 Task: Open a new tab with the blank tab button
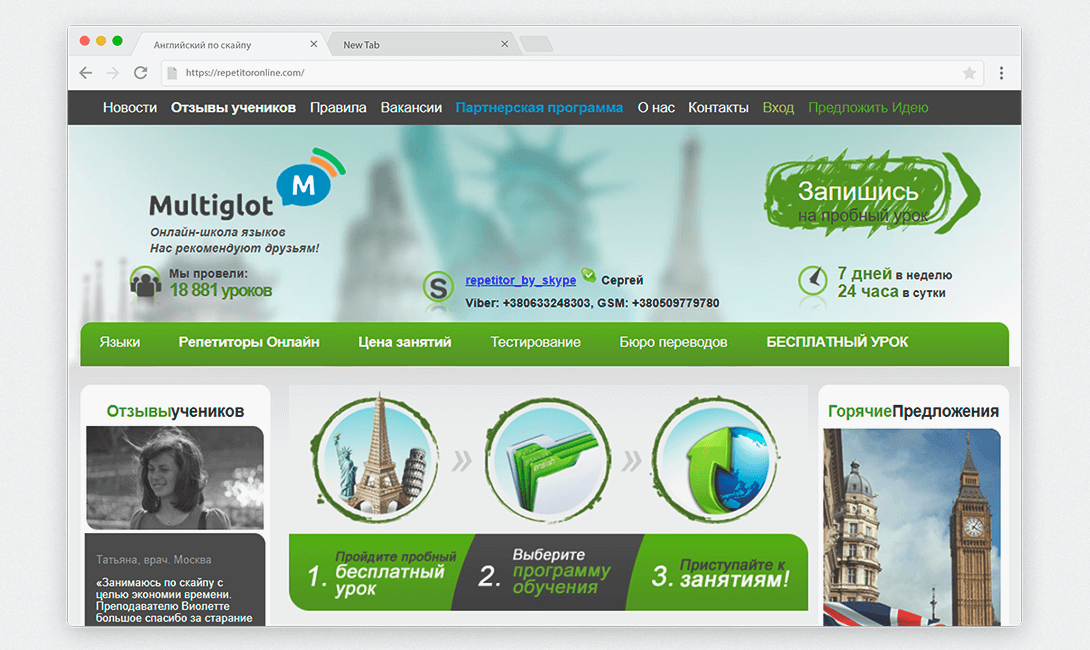pos(536,44)
